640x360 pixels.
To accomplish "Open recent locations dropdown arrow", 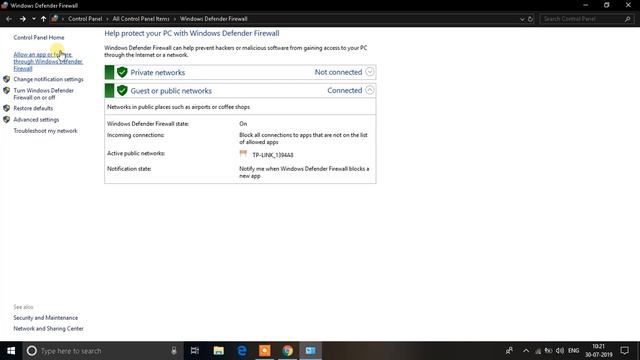I will tap(33, 19).
